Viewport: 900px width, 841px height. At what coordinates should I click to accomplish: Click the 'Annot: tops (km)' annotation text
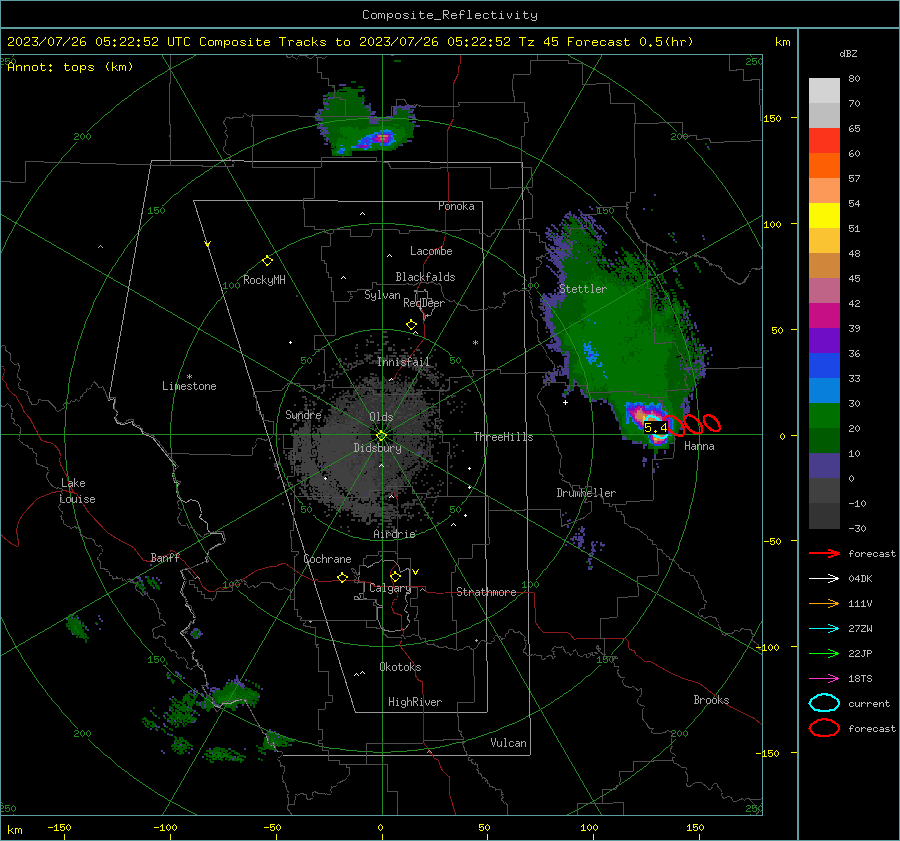[70, 67]
